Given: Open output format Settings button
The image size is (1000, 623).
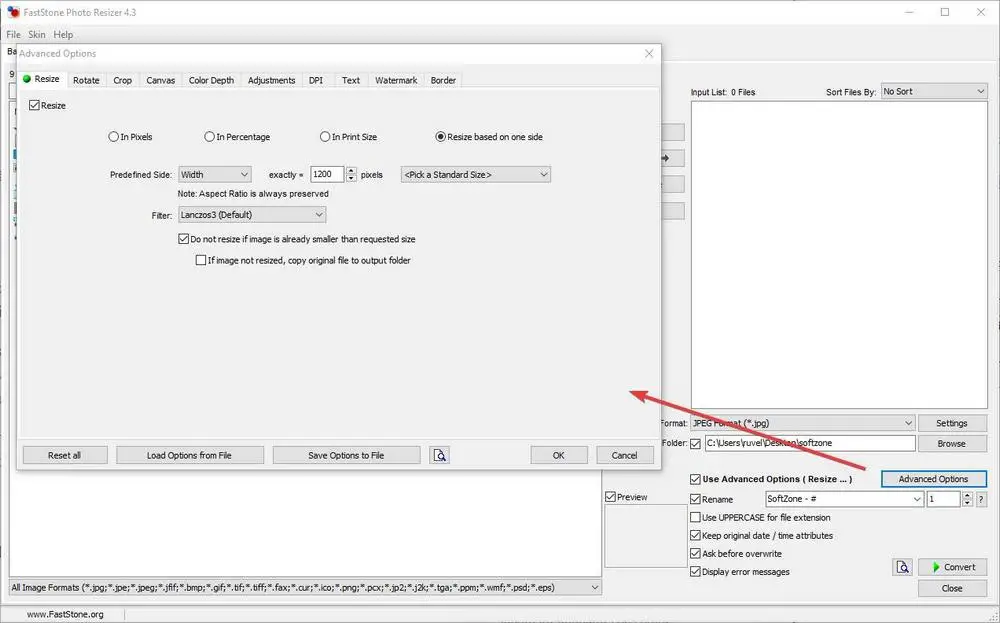Looking at the screenshot, I should (952, 423).
